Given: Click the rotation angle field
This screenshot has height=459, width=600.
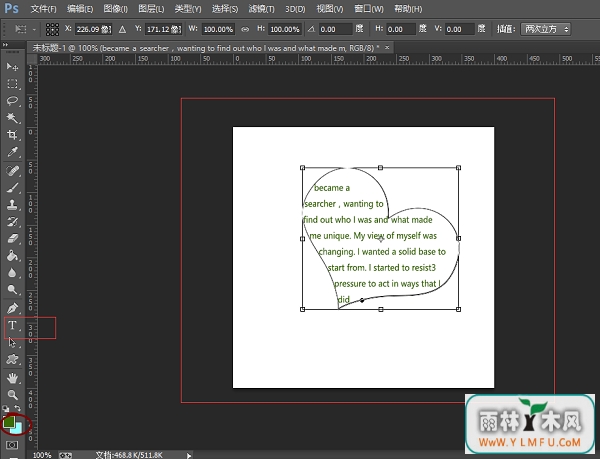Looking at the screenshot, I should [x=335, y=29].
